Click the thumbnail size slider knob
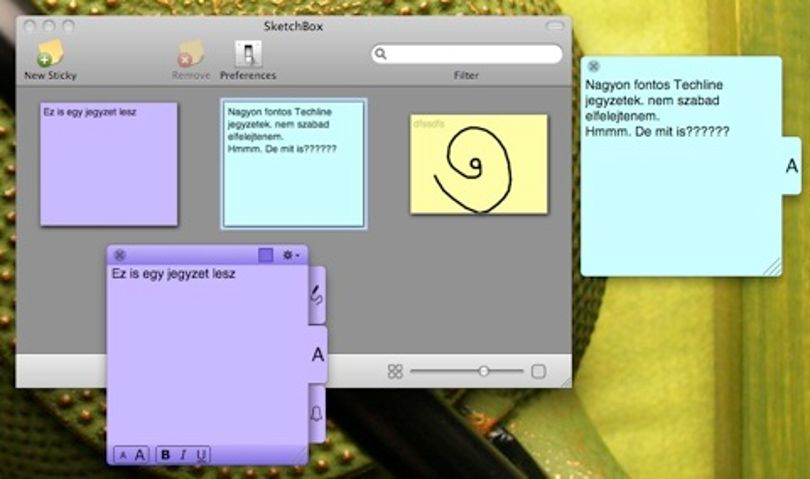This screenshot has width=810, height=479. (484, 371)
